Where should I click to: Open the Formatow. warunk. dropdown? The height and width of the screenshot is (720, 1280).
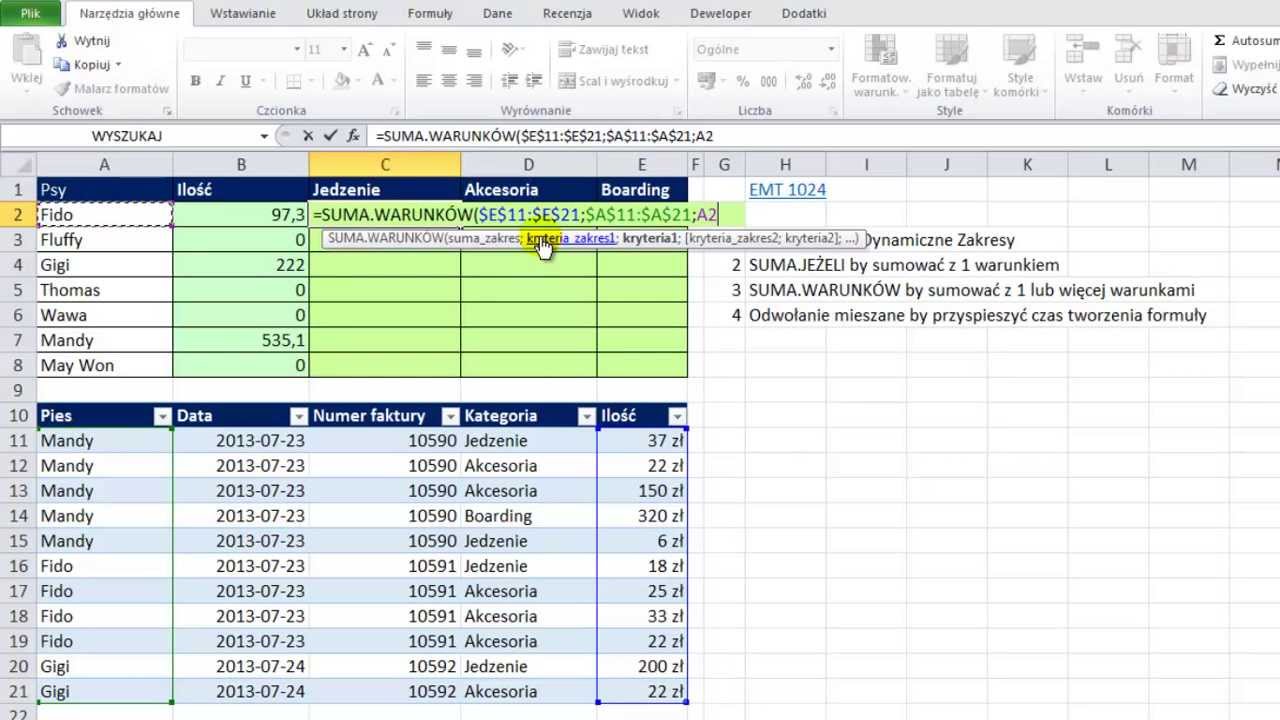coord(881,66)
